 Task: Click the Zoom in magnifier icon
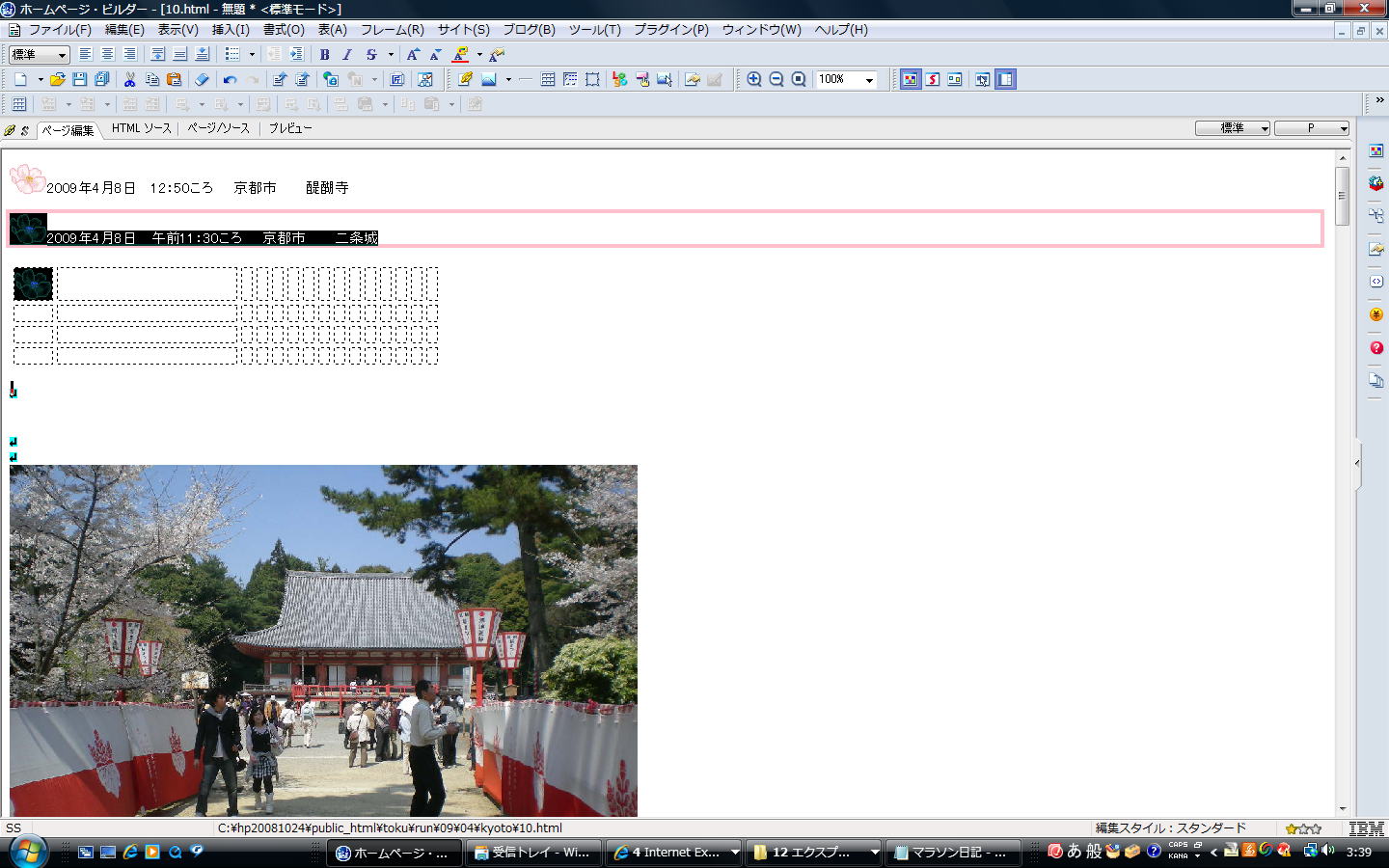[754, 80]
